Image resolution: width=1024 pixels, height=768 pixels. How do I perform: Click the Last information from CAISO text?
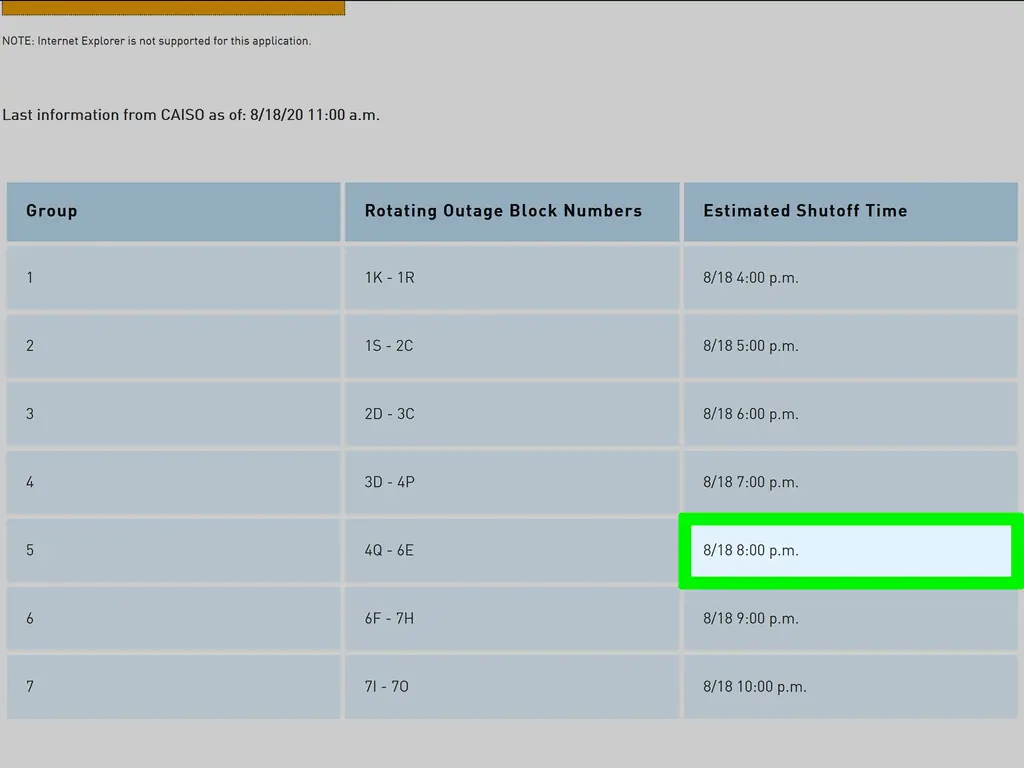point(191,115)
